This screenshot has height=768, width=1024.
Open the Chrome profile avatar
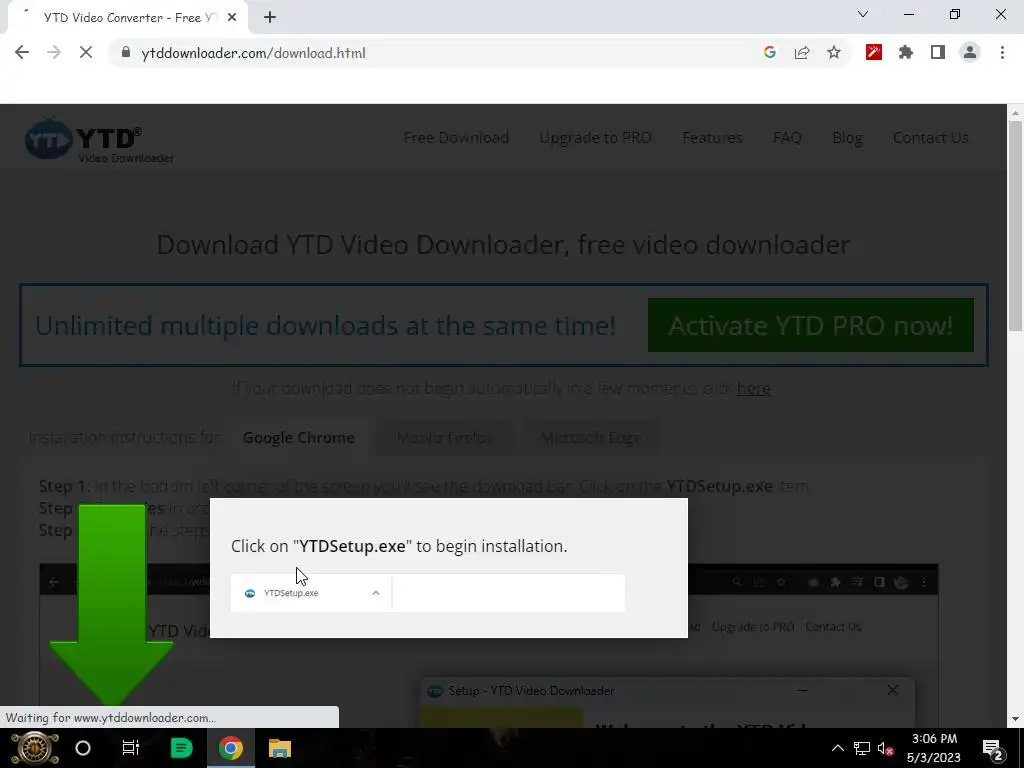click(x=970, y=53)
